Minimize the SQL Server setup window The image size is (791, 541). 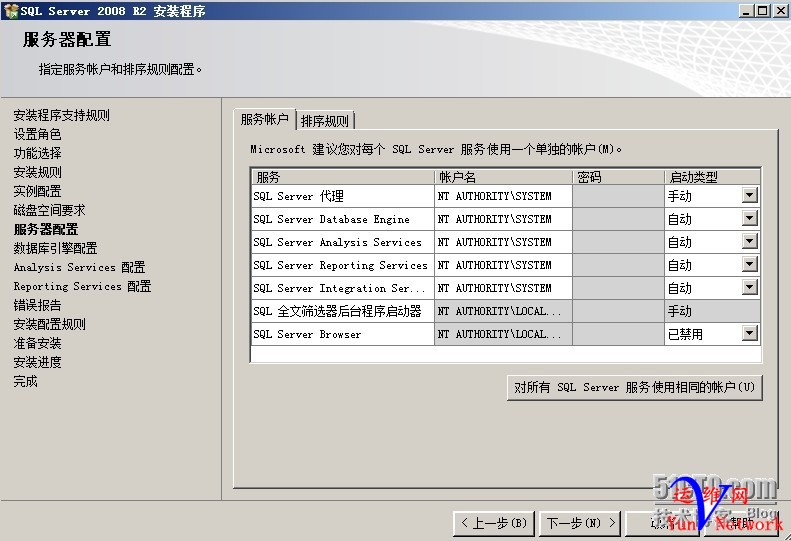click(747, 11)
